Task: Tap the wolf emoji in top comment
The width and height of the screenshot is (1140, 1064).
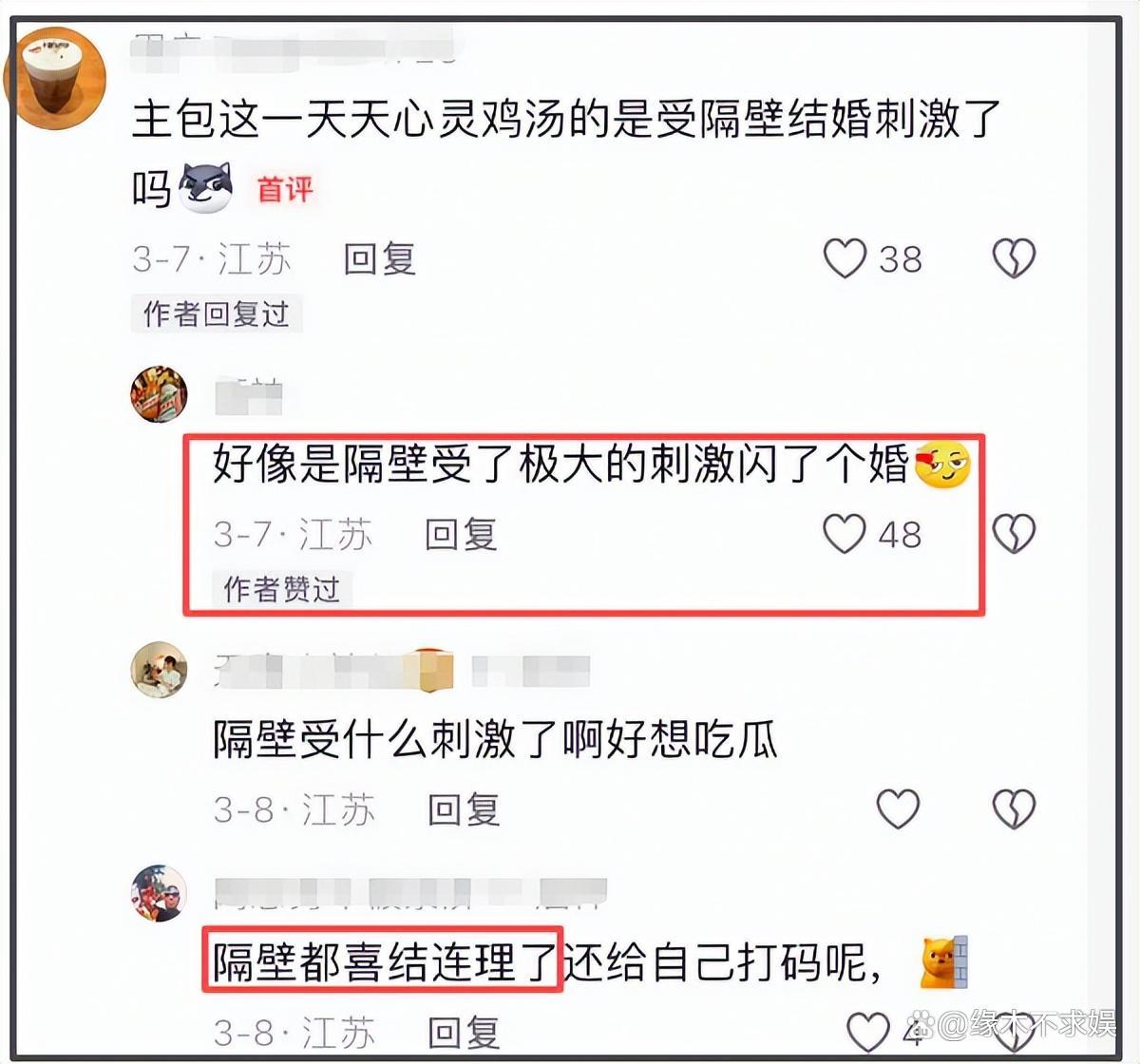Action: click(x=206, y=186)
